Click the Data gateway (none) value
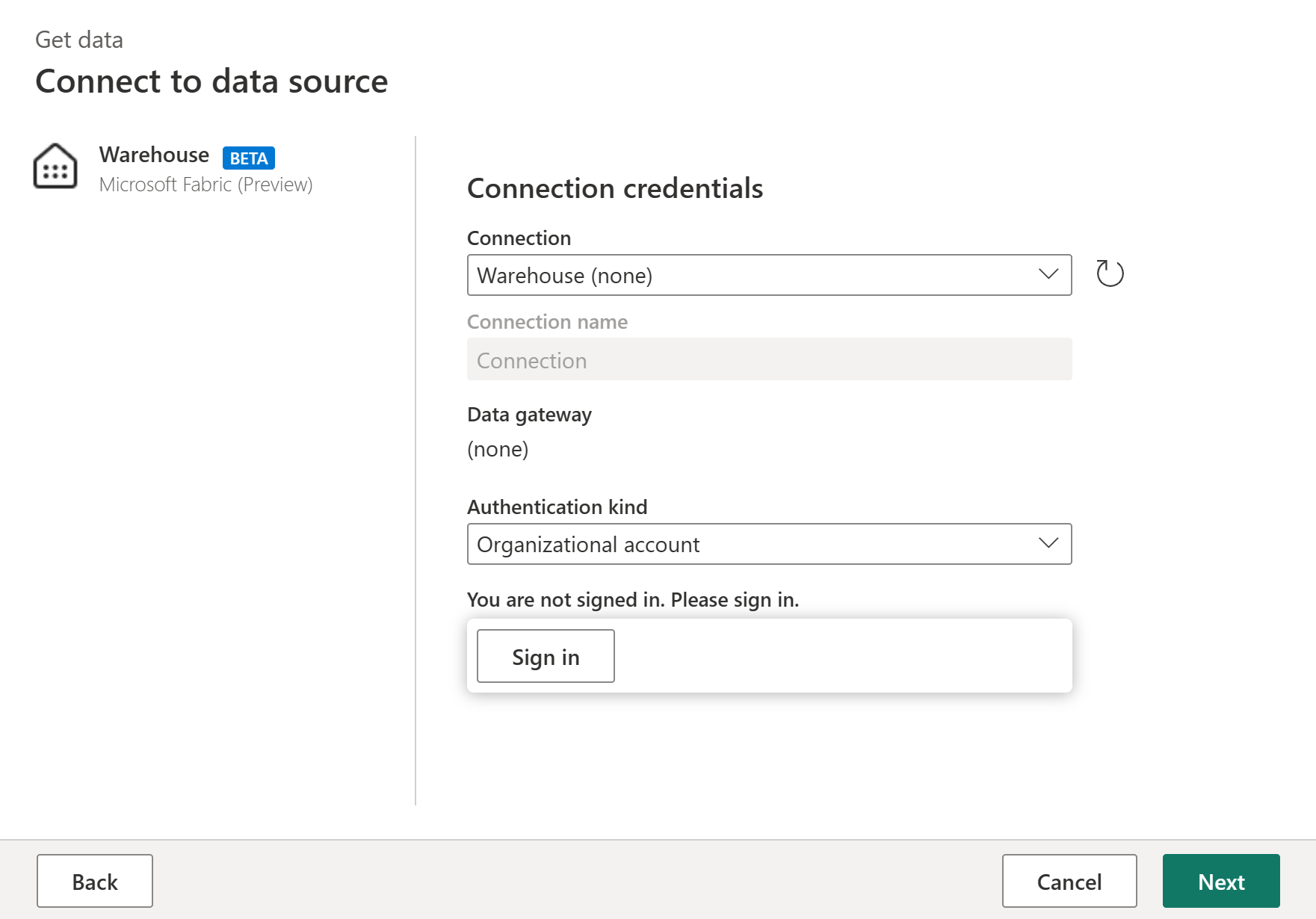The image size is (1316, 919). click(x=498, y=449)
